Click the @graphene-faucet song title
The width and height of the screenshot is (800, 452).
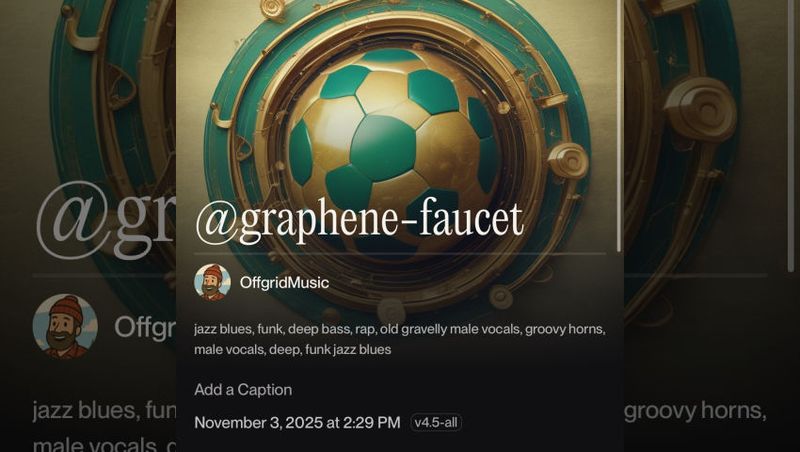(360, 221)
